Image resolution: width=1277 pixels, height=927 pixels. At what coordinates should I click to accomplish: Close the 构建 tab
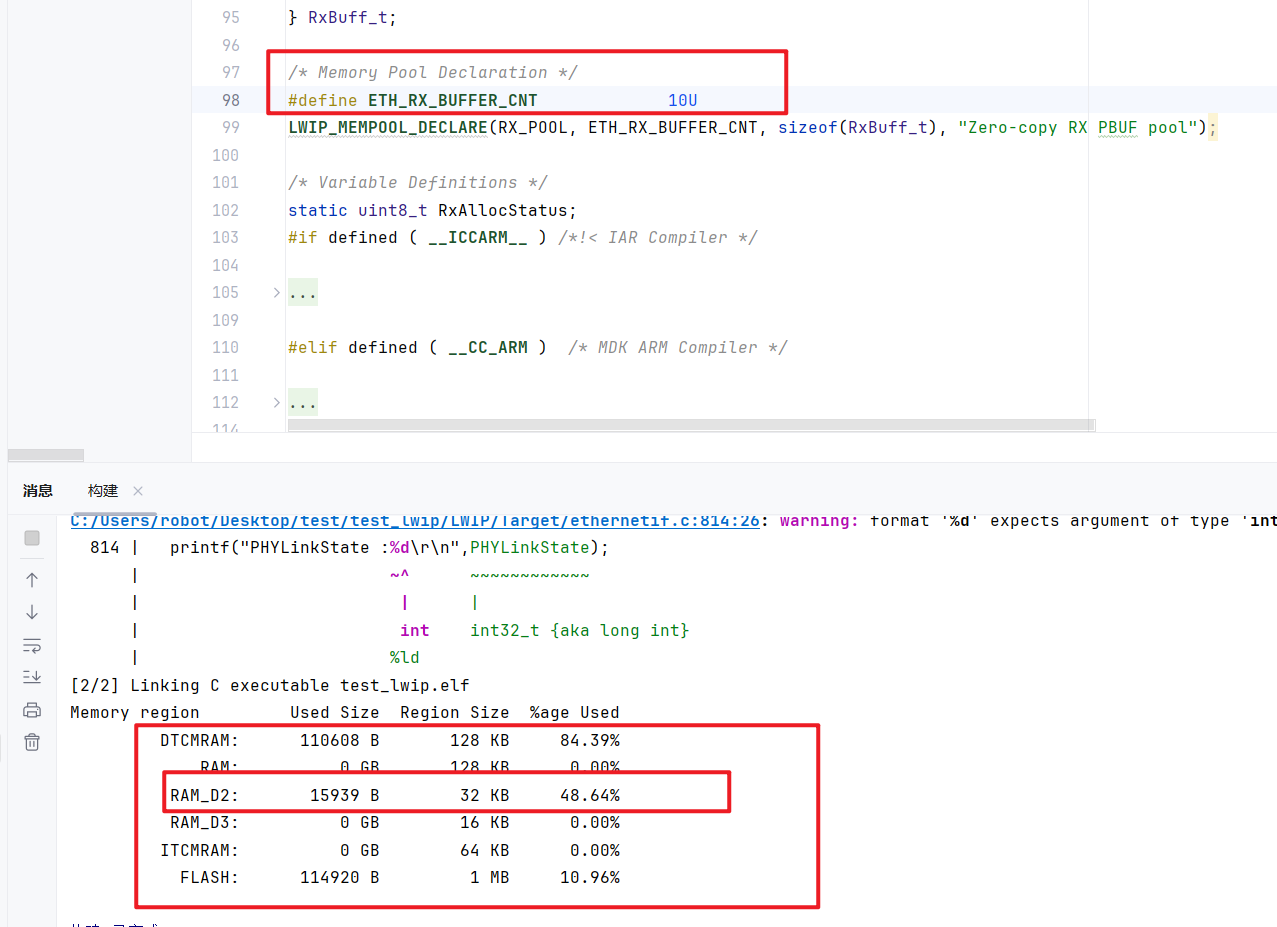pyautogui.click(x=138, y=490)
